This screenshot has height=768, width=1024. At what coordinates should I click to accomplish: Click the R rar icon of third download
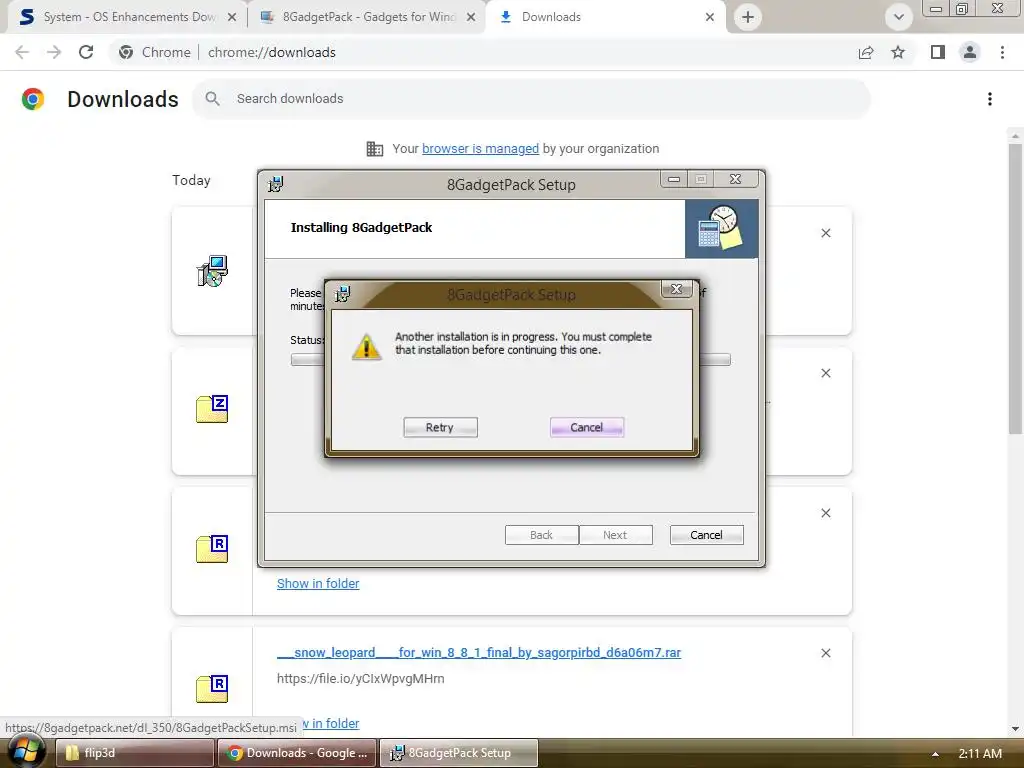pyautogui.click(x=212, y=549)
